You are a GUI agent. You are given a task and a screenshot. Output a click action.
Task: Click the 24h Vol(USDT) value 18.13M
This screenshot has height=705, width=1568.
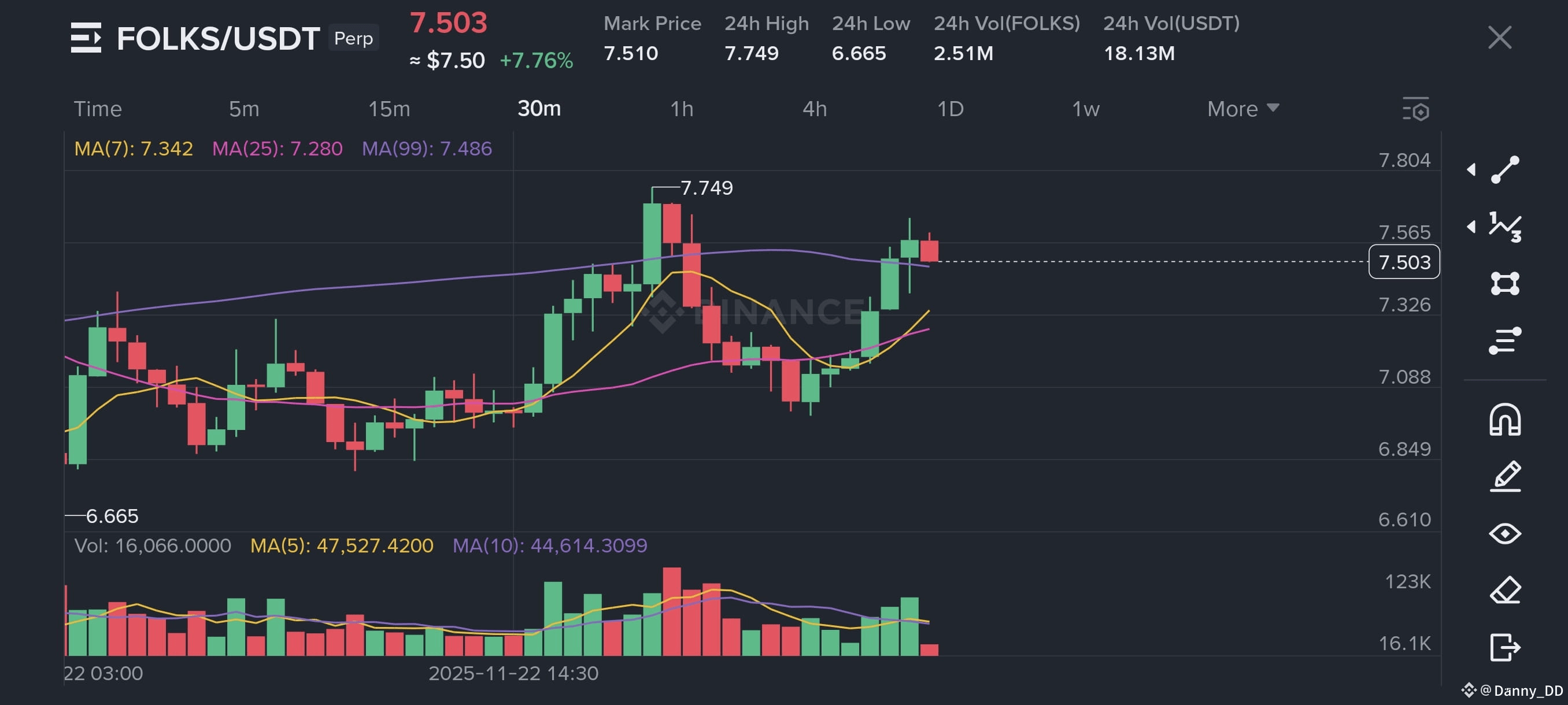pyautogui.click(x=1139, y=53)
